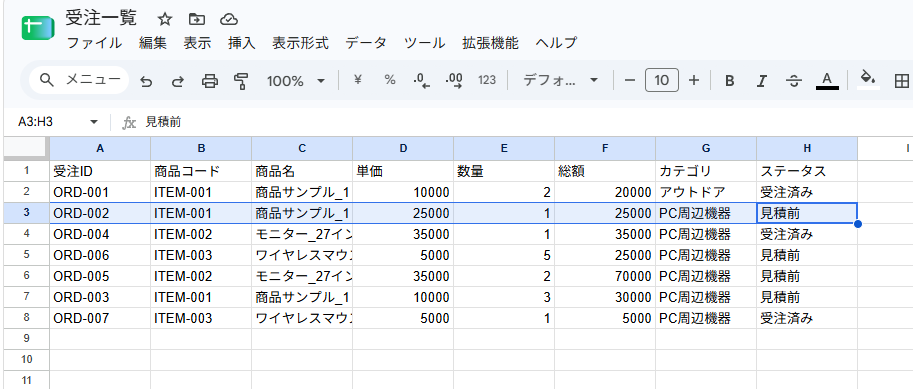Apply percent format
Image resolution: width=913 pixels, height=389 pixels.
click(390, 80)
